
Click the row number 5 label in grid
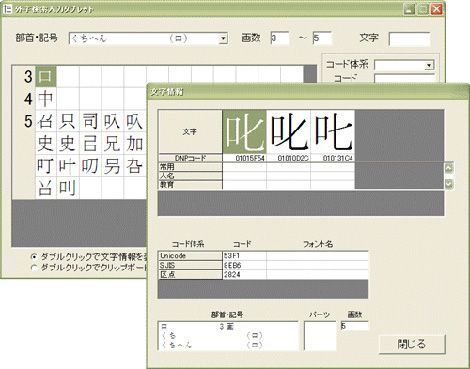pyautogui.click(x=28, y=121)
